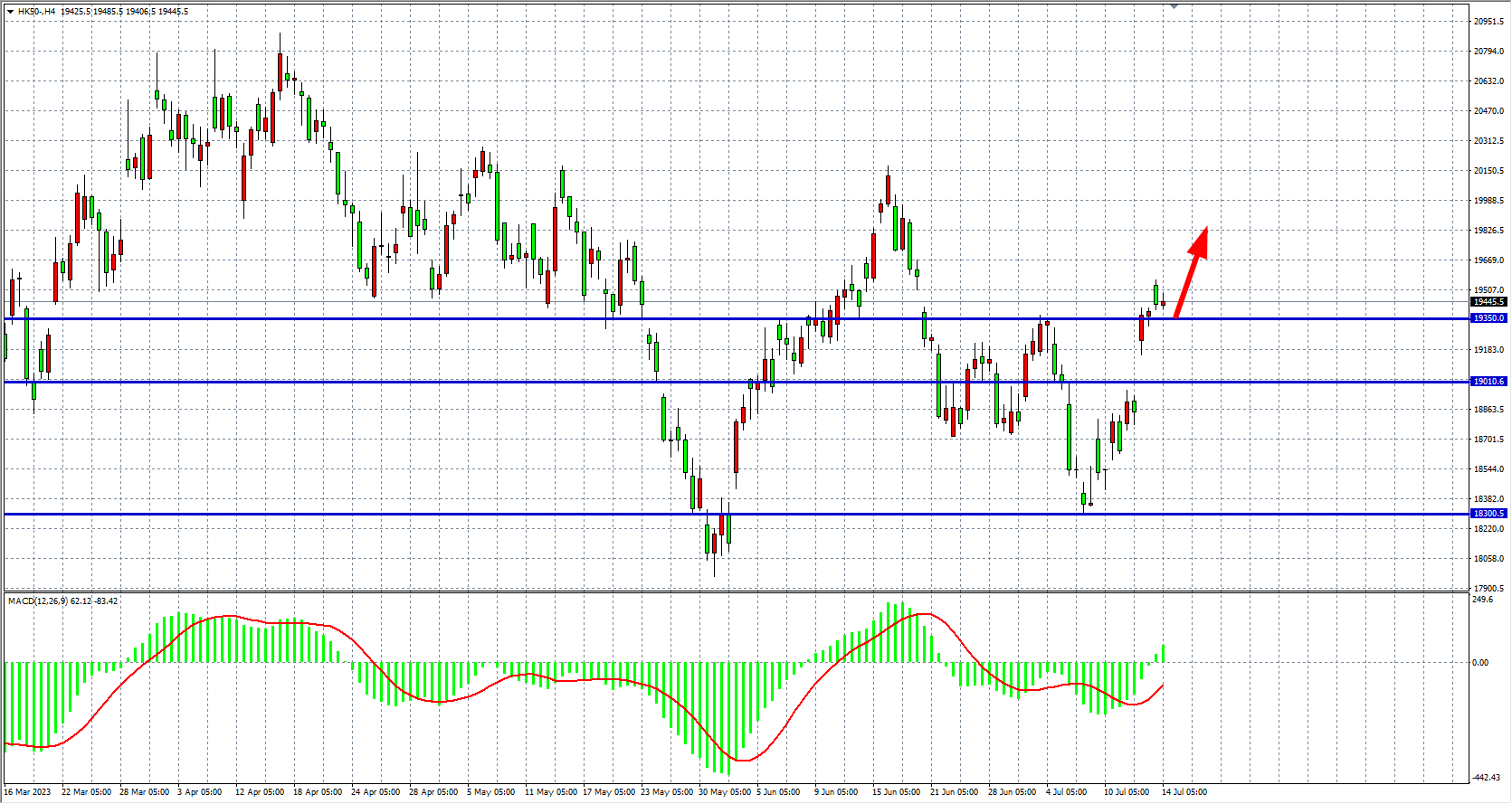Click the 18300.5 blue price label
The image size is (1512, 804).
tap(1488, 514)
